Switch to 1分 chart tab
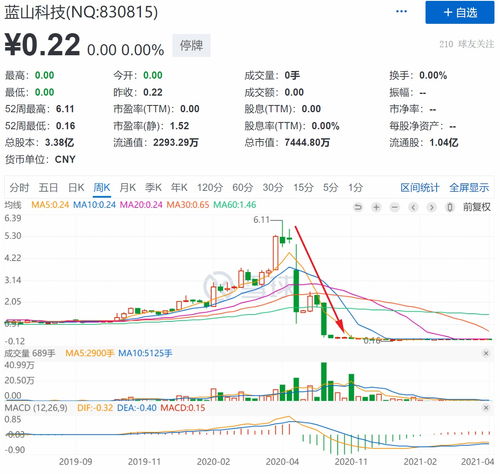The image size is (500, 474). [x=355, y=188]
